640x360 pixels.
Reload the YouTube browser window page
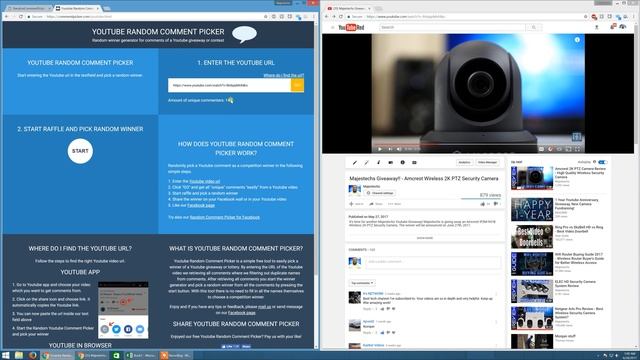[x=341, y=17]
